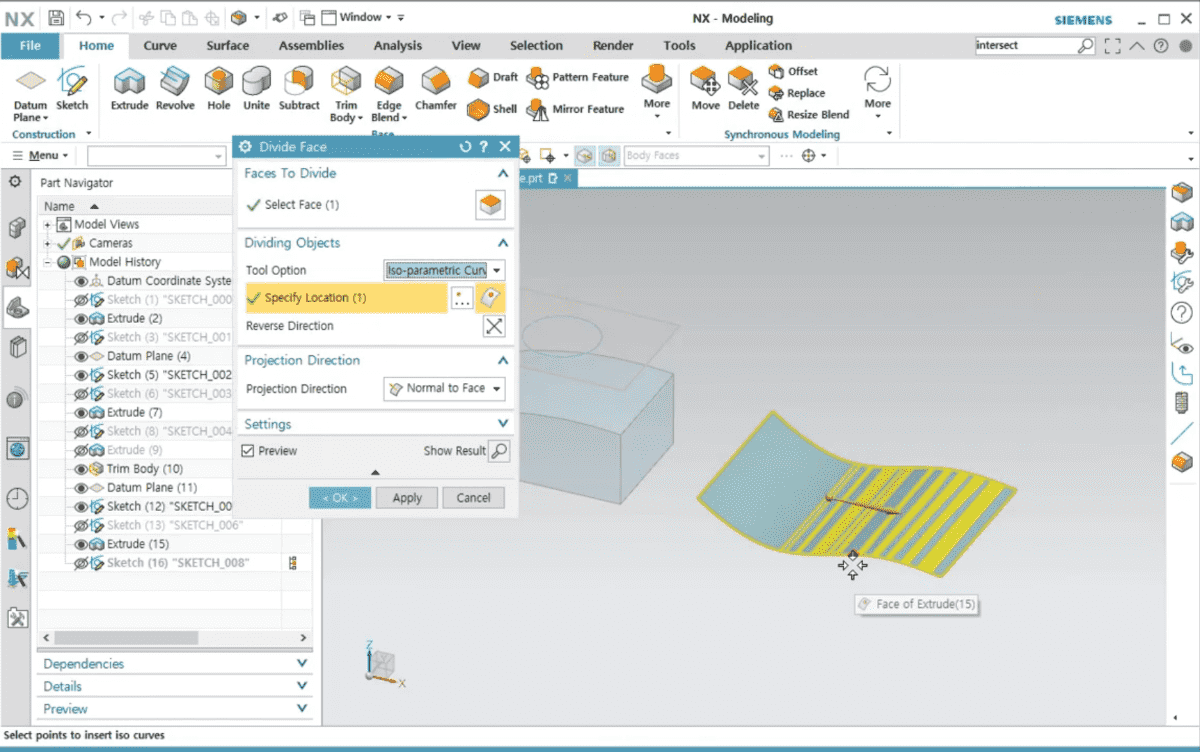This screenshot has width=1200, height=752.
Task: Toggle visibility of Sketch (16) SKETCH_008
Action: tap(81, 563)
